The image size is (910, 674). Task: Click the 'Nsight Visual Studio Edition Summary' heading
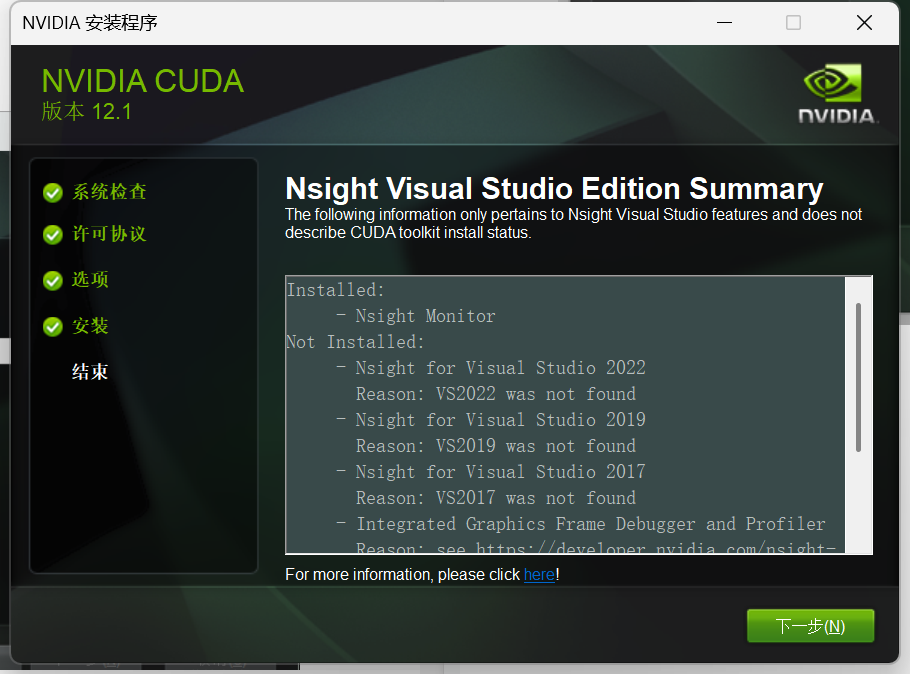554,189
